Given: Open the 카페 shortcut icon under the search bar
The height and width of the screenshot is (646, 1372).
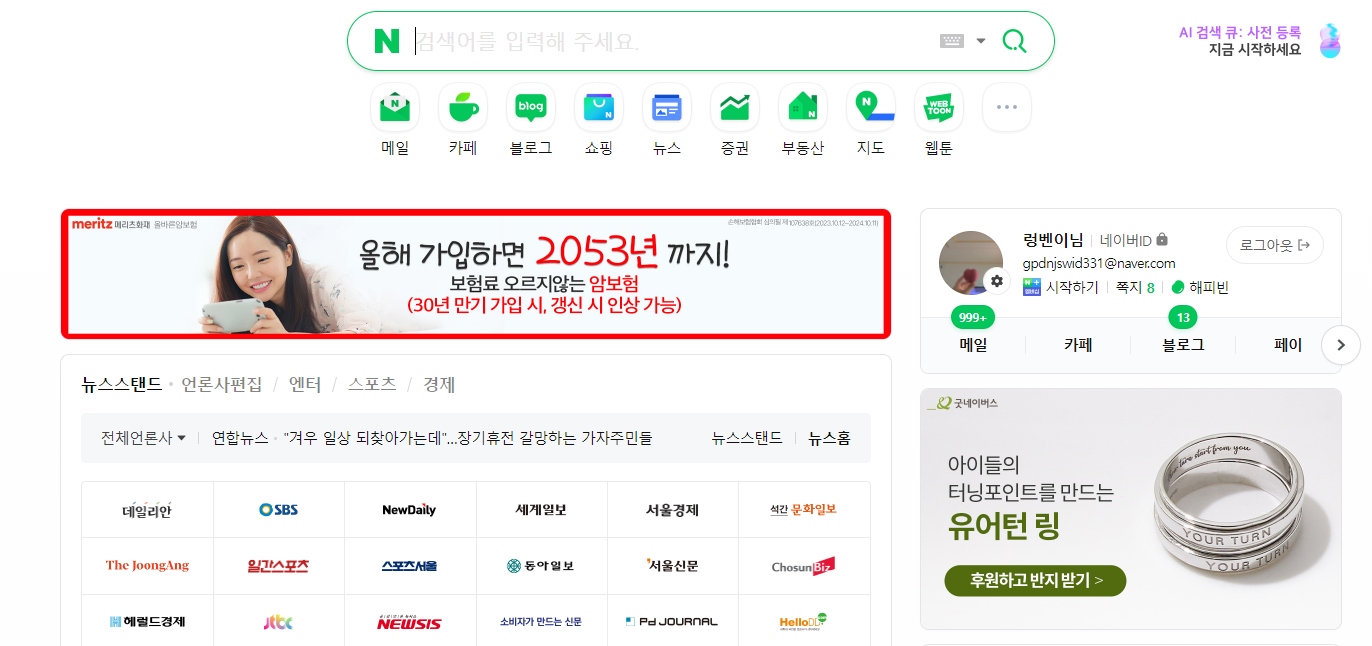Looking at the screenshot, I should coord(463,107).
